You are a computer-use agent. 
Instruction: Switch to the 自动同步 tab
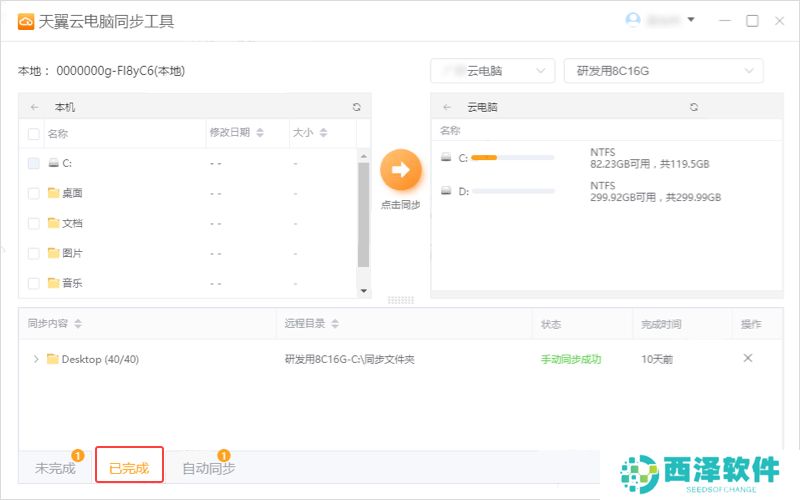209,468
